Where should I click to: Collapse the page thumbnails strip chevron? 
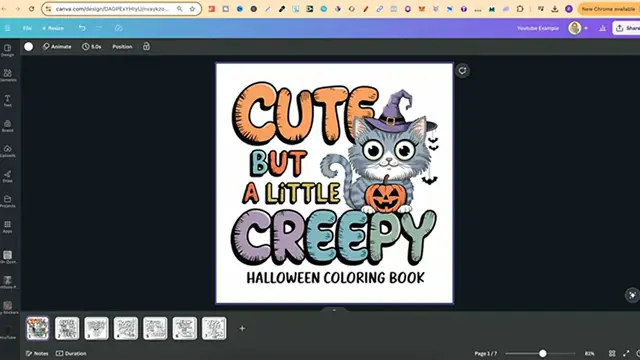tap(334, 310)
